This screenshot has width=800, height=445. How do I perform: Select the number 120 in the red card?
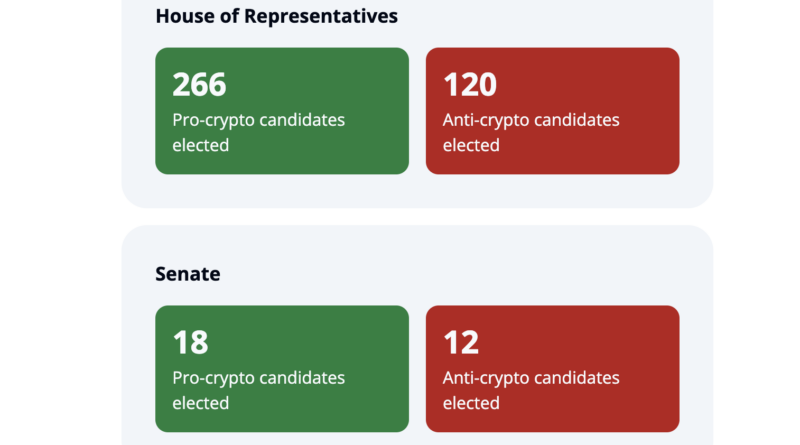point(469,84)
